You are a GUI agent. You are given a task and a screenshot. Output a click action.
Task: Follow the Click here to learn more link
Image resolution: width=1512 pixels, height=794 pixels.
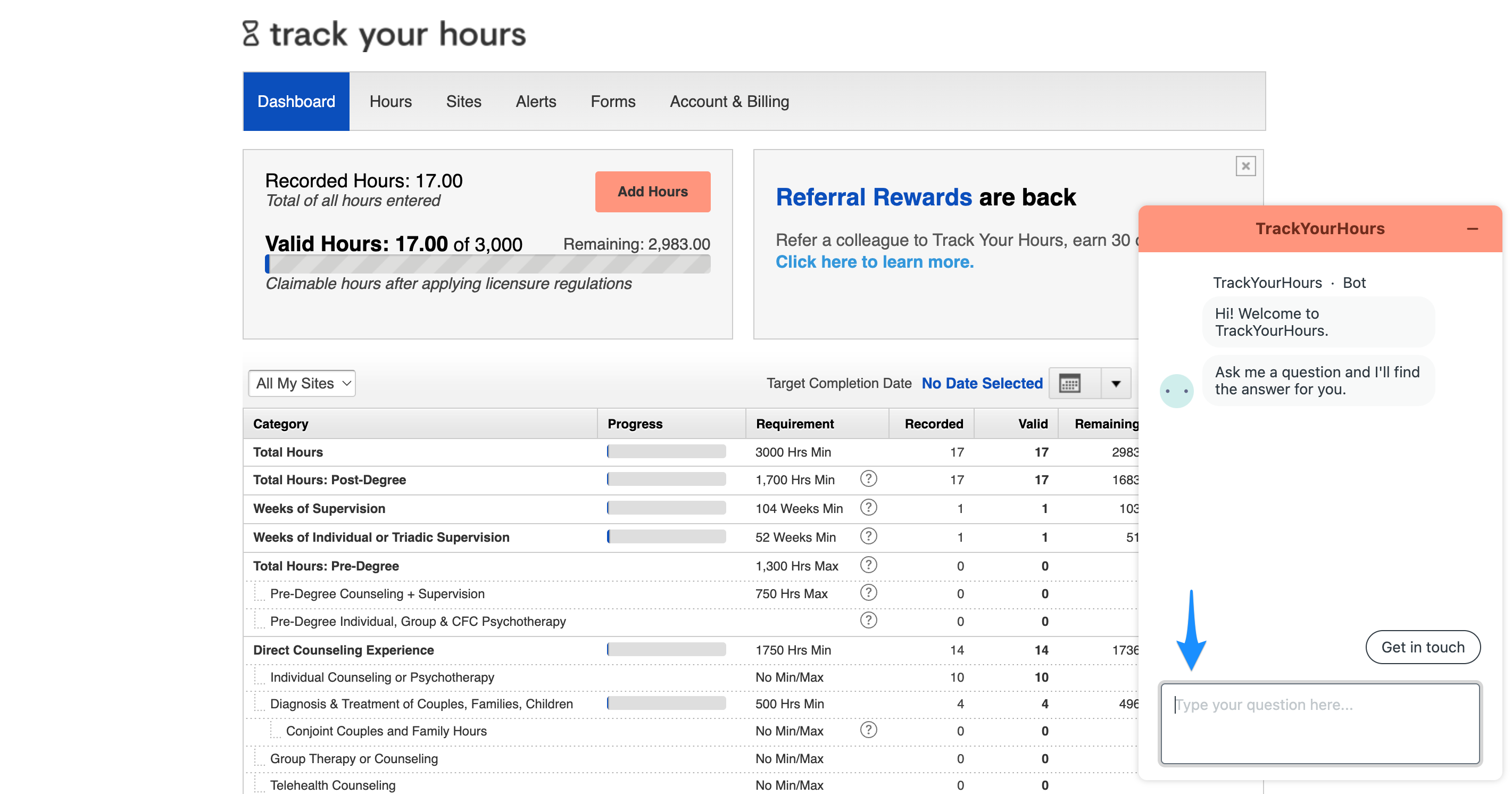[875, 262]
